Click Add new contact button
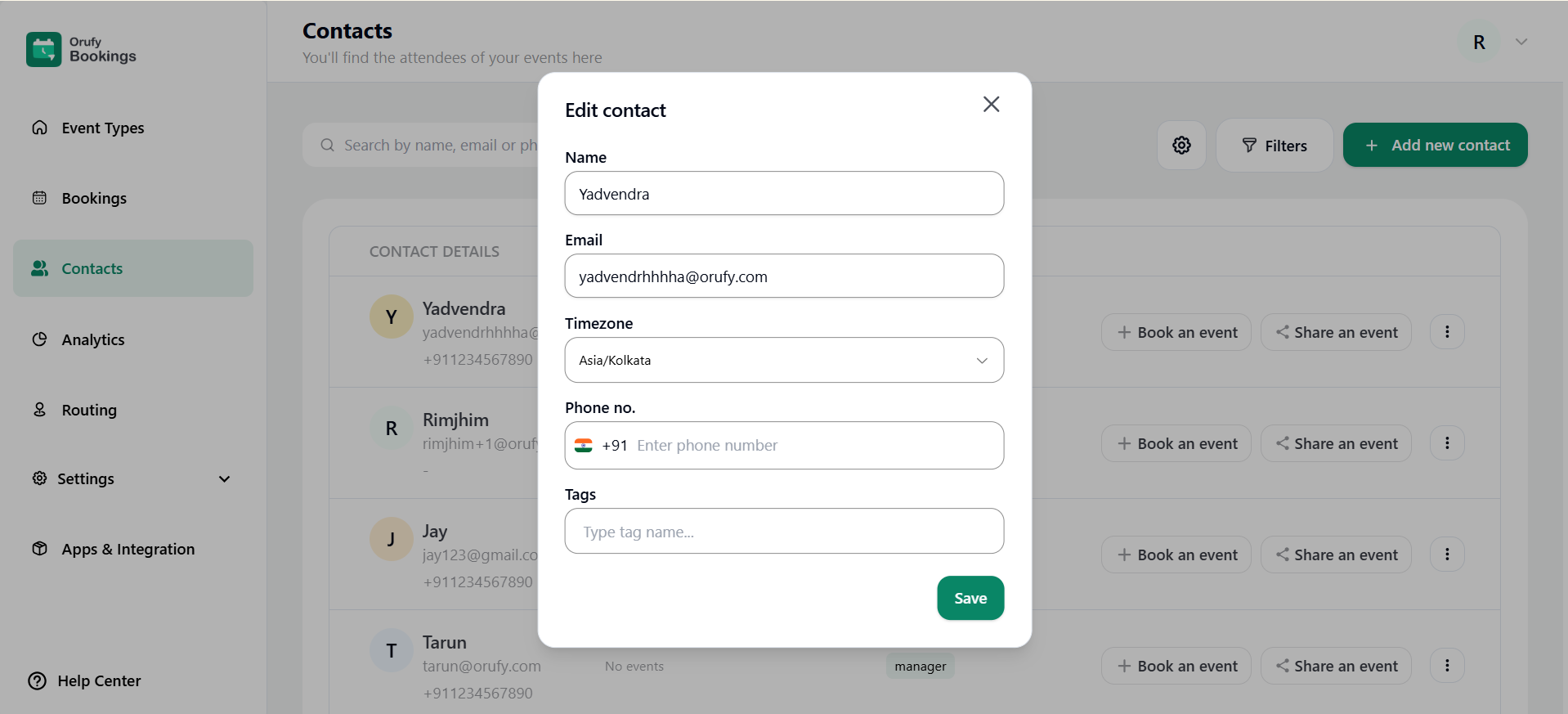The image size is (1568, 714). [x=1435, y=146]
